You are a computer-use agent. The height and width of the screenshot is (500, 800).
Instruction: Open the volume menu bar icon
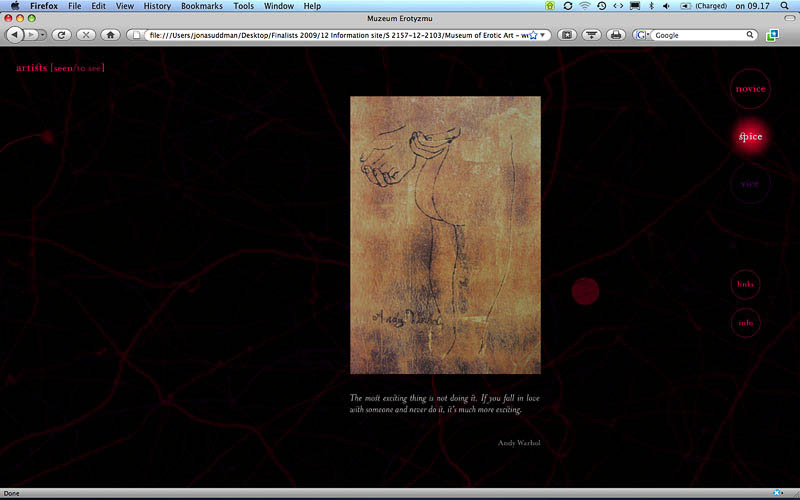tap(666, 6)
